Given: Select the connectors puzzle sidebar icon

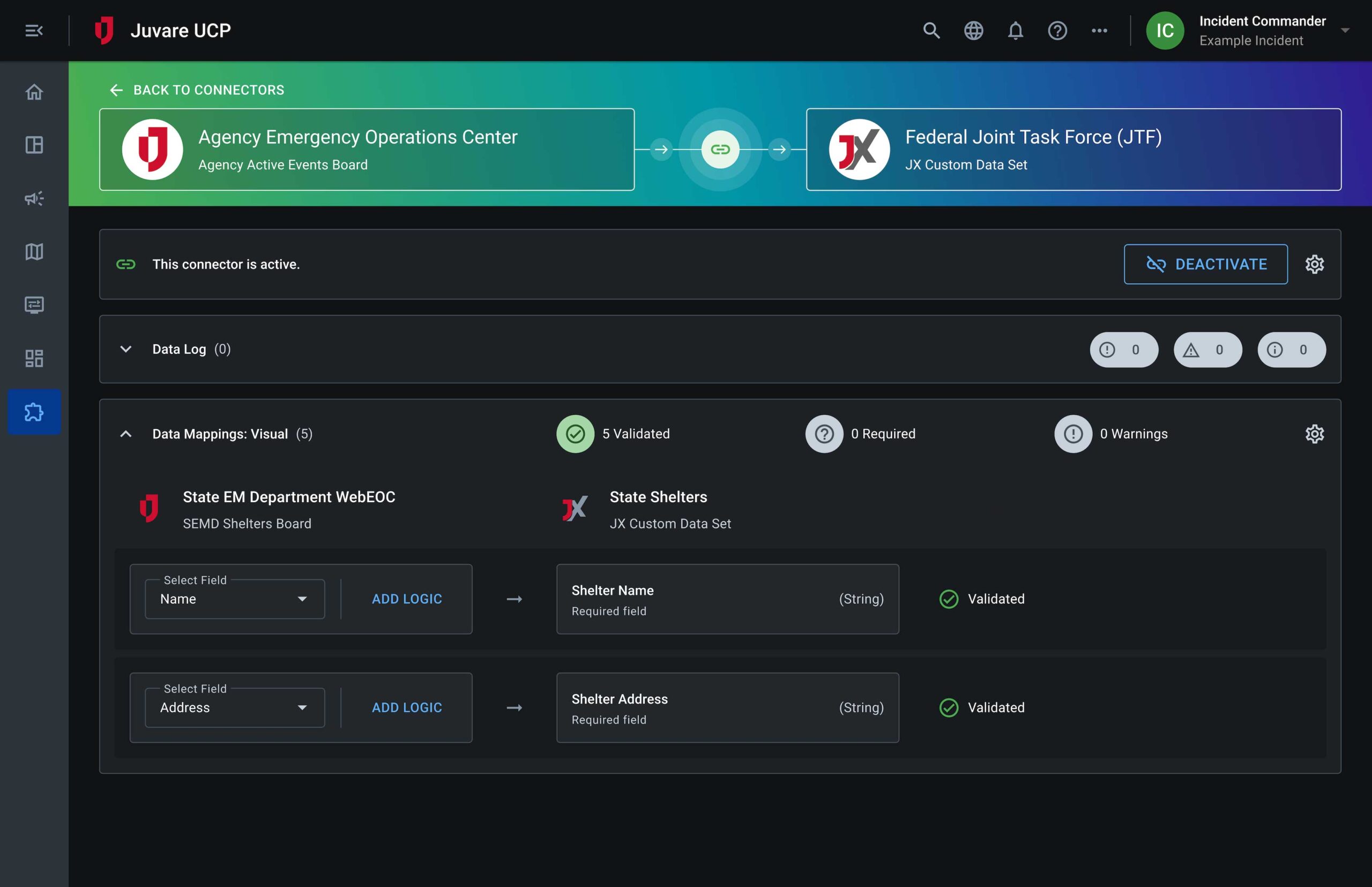Looking at the screenshot, I should pos(34,412).
